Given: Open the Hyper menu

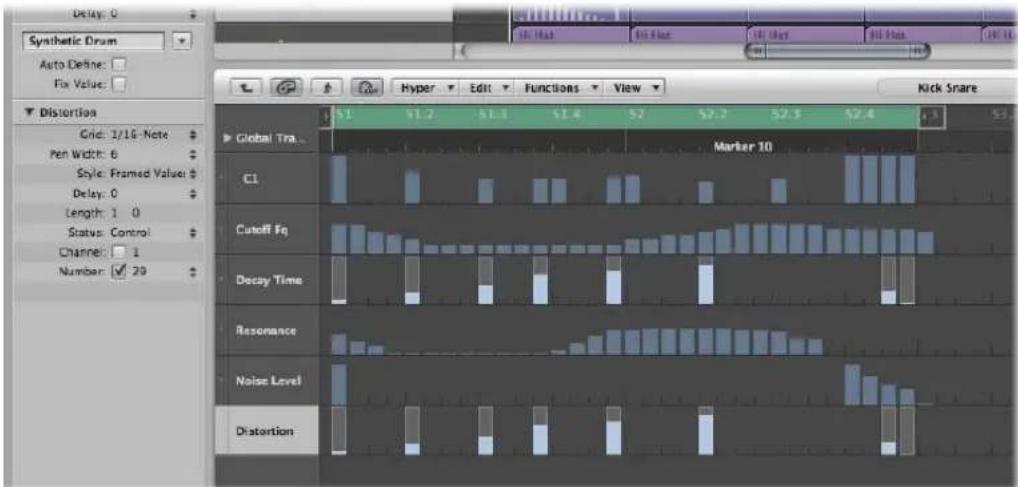Looking at the screenshot, I should click(426, 88).
